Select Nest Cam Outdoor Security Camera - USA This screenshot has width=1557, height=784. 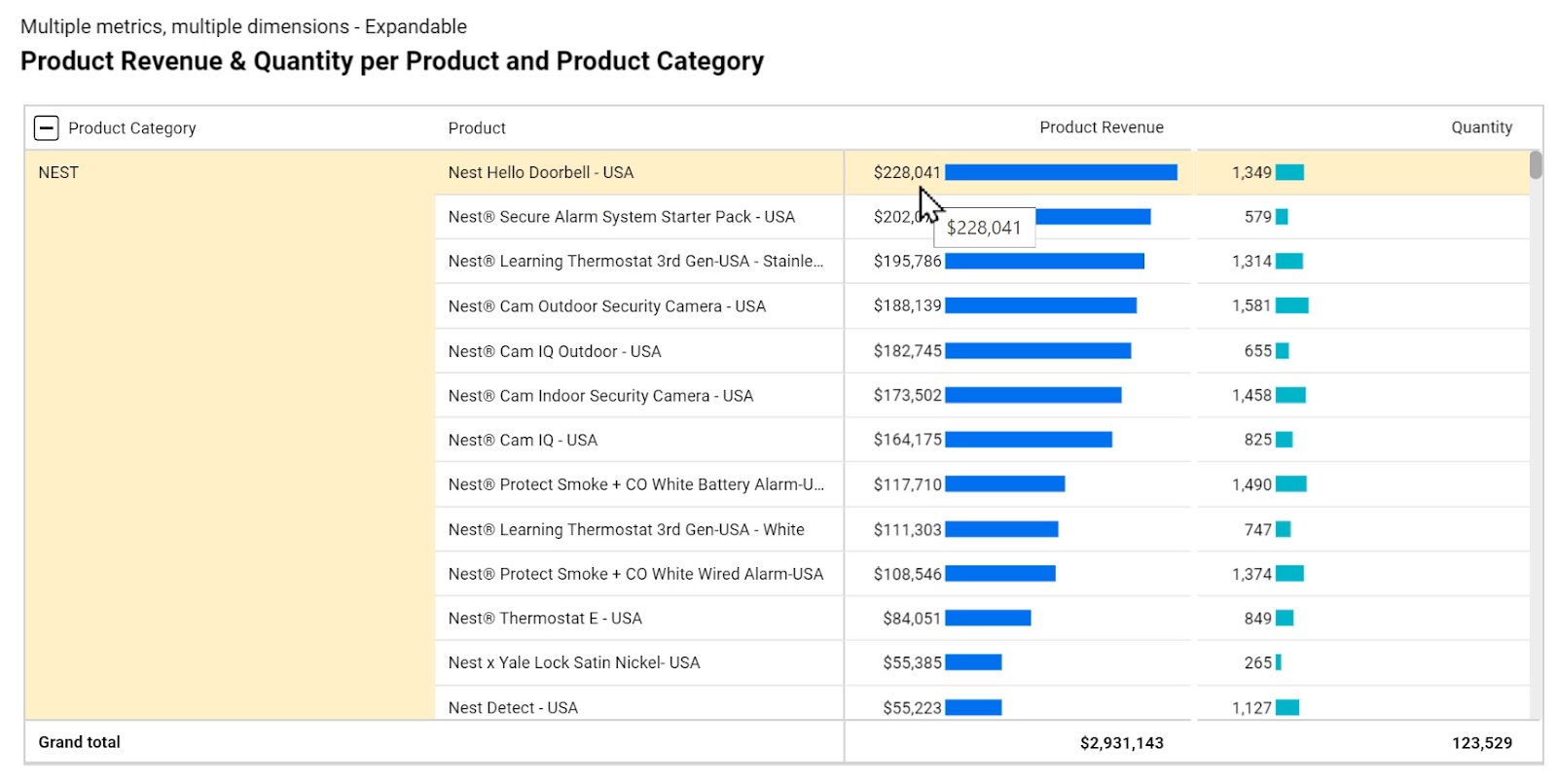click(x=607, y=306)
